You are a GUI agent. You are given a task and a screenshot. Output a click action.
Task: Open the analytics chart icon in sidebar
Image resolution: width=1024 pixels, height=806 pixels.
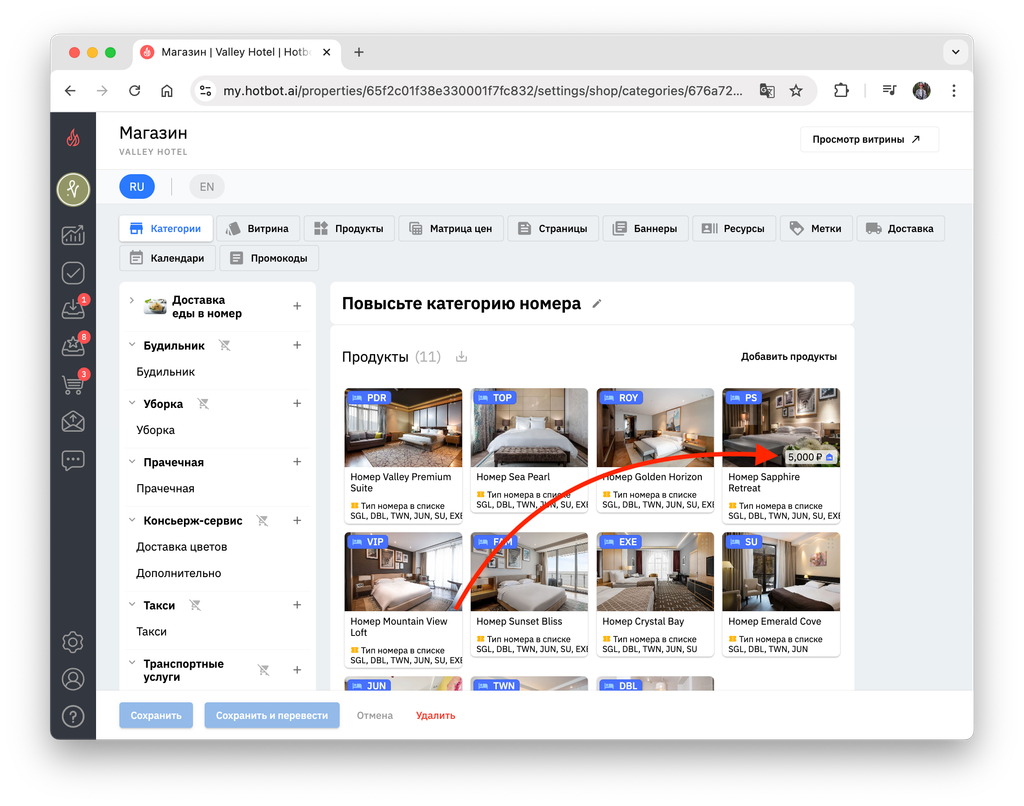pyautogui.click(x=73, y=235)
